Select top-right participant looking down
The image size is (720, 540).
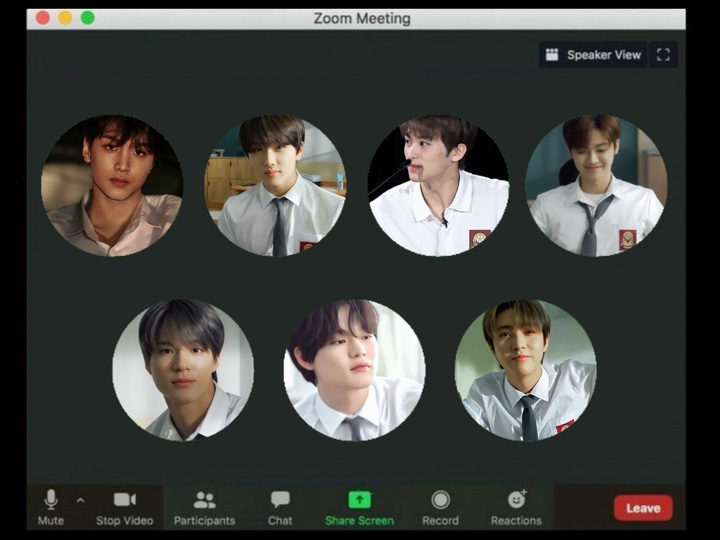596,186
